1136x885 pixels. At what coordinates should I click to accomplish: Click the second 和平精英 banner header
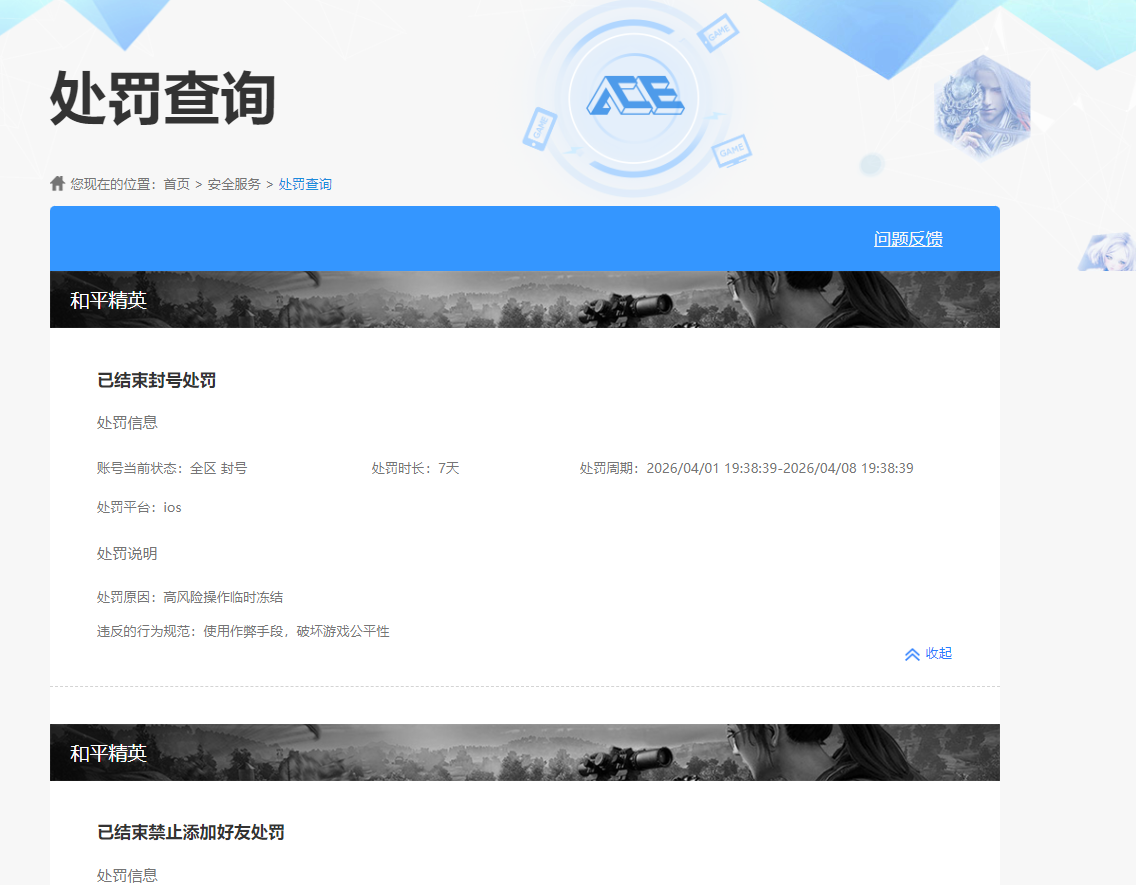coord(525,752)
